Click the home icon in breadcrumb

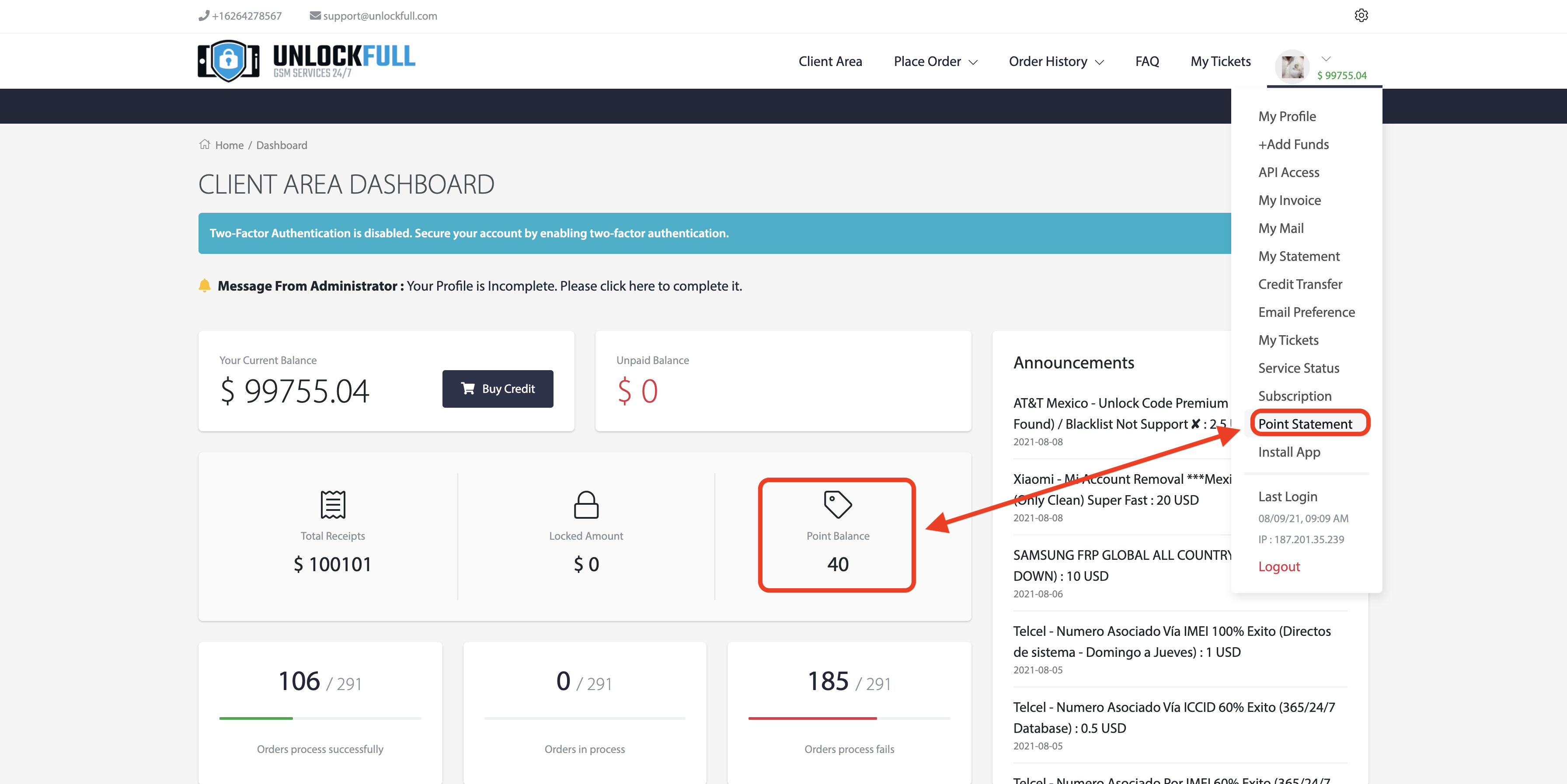coord(205,145)
